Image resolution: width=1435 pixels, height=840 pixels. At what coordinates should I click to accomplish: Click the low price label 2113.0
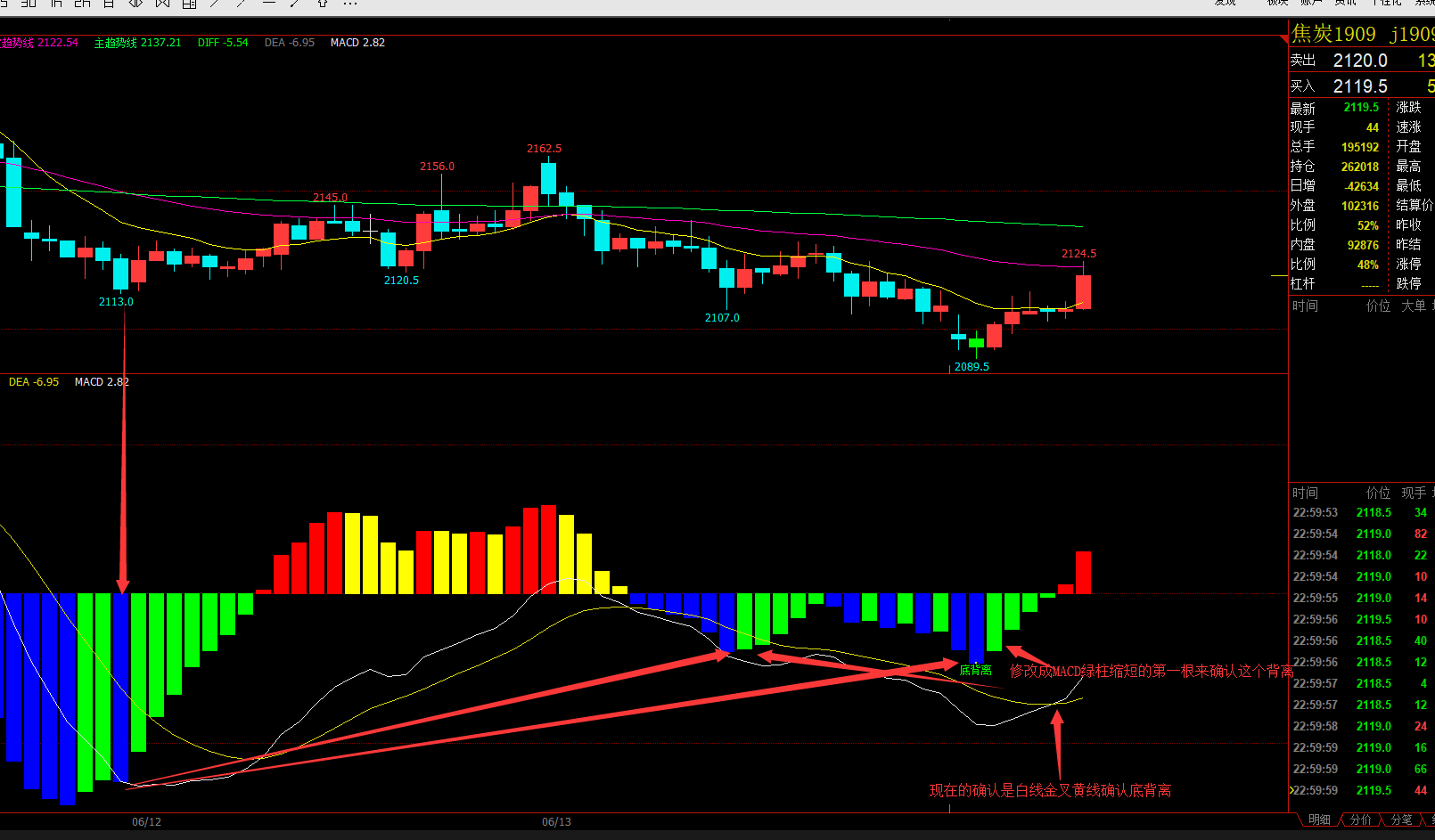(116, 302)
